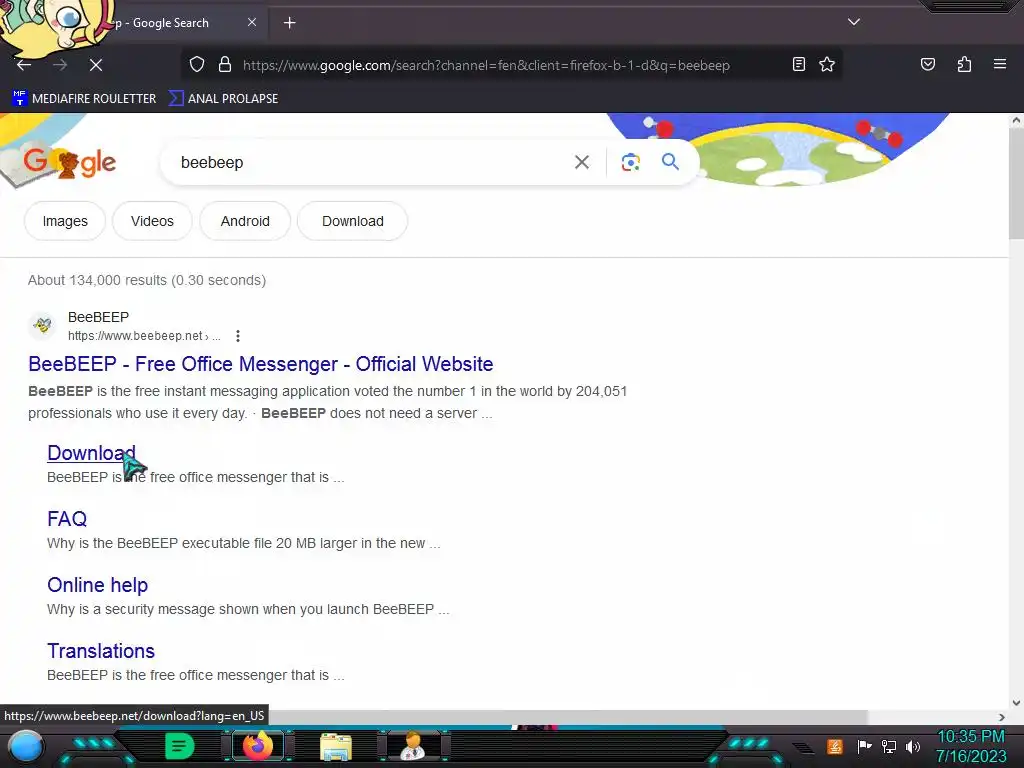This screenshot has width=1024, height=768.
Task: Open File Explorer from the taskbar
Action: coord(336,746)
